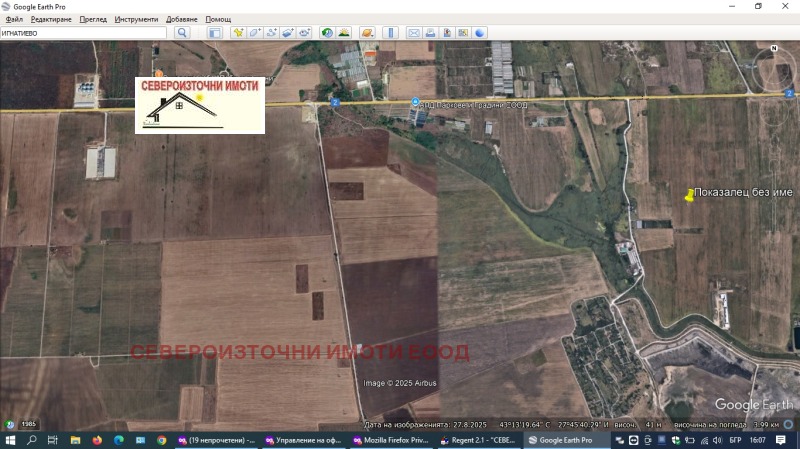Expand the Преглед menu
The width and height of the screenshot is (800, 449).
93,19
